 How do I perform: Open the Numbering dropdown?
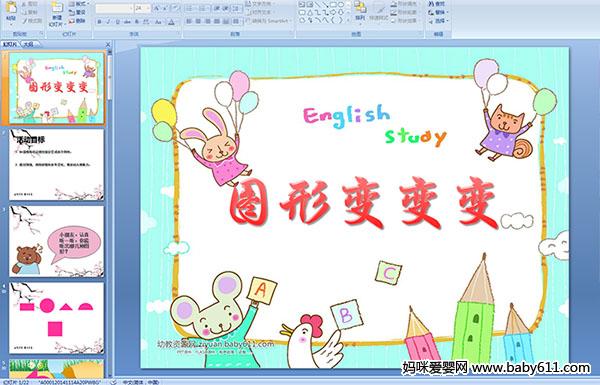pyautogui.click(x=204, y=8)
